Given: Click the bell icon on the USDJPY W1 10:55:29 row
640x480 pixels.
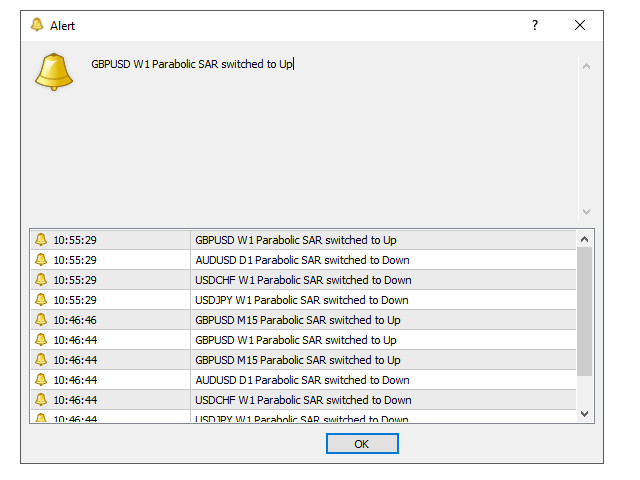Looking at the screenshot, I should [x=41, y=300].
